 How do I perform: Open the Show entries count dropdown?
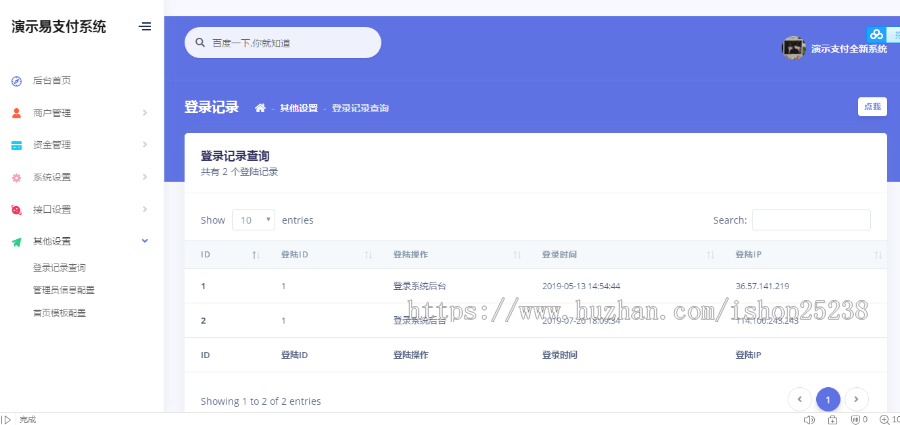[253, 220]
